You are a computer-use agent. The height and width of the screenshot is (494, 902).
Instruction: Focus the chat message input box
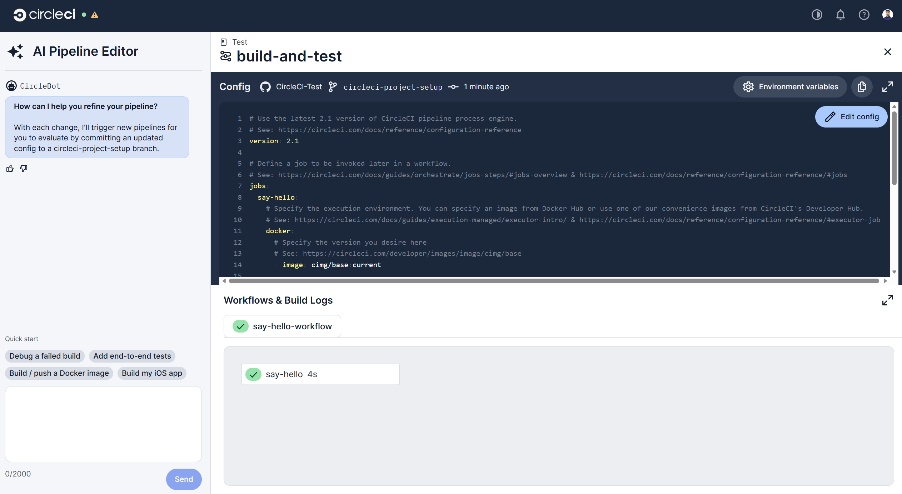[104, 424]
